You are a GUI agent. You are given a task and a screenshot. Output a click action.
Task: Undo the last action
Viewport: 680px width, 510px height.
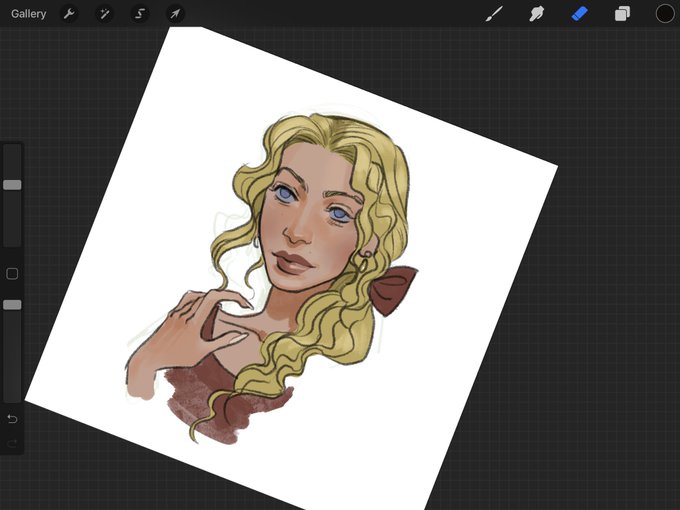click(12, 419)
